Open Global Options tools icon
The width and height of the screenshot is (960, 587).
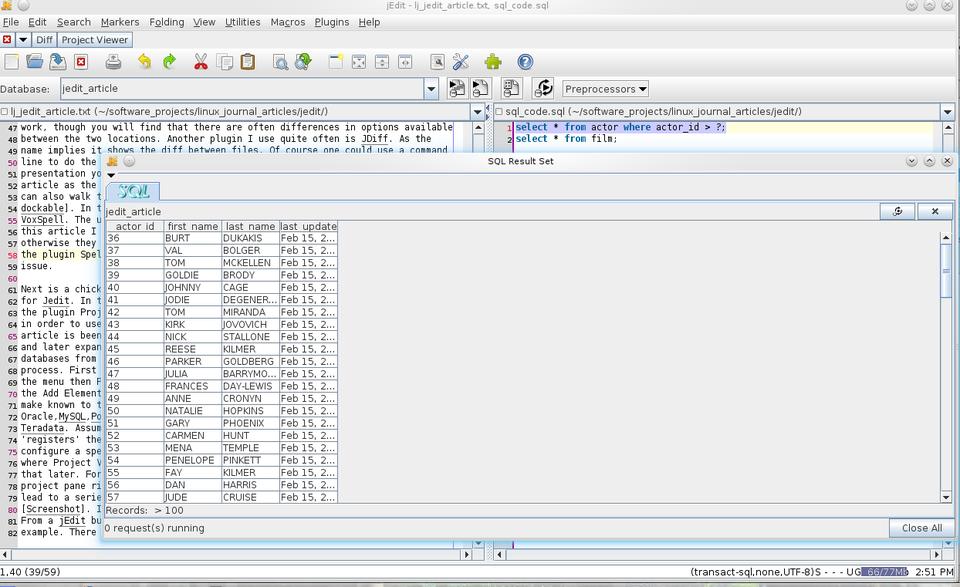(461, 62)
